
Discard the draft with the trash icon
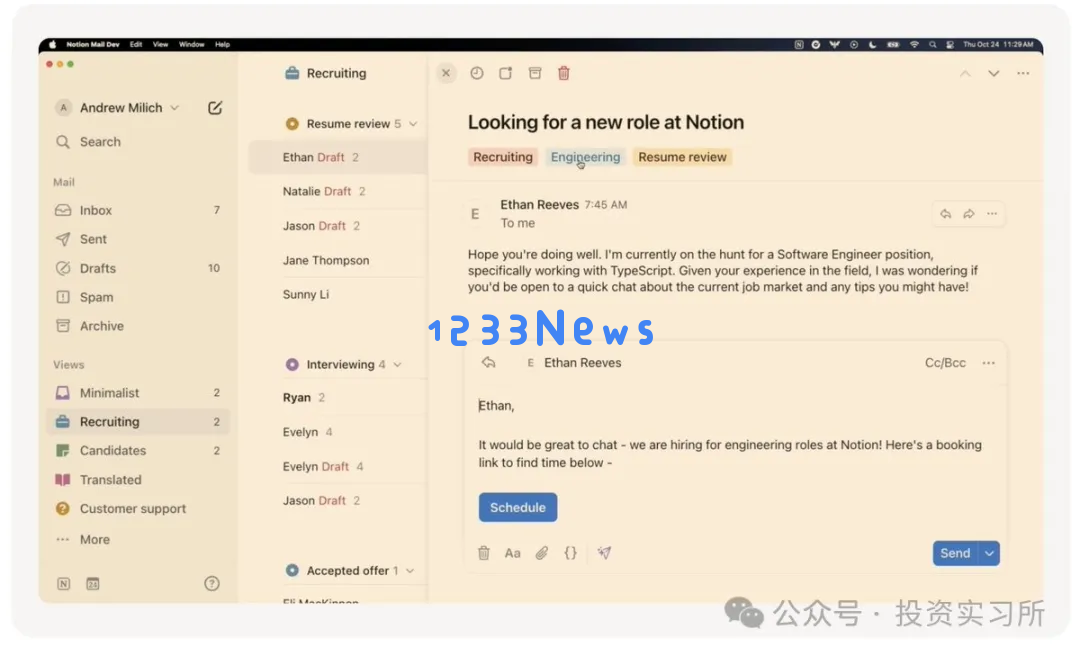tap(484, 553)
